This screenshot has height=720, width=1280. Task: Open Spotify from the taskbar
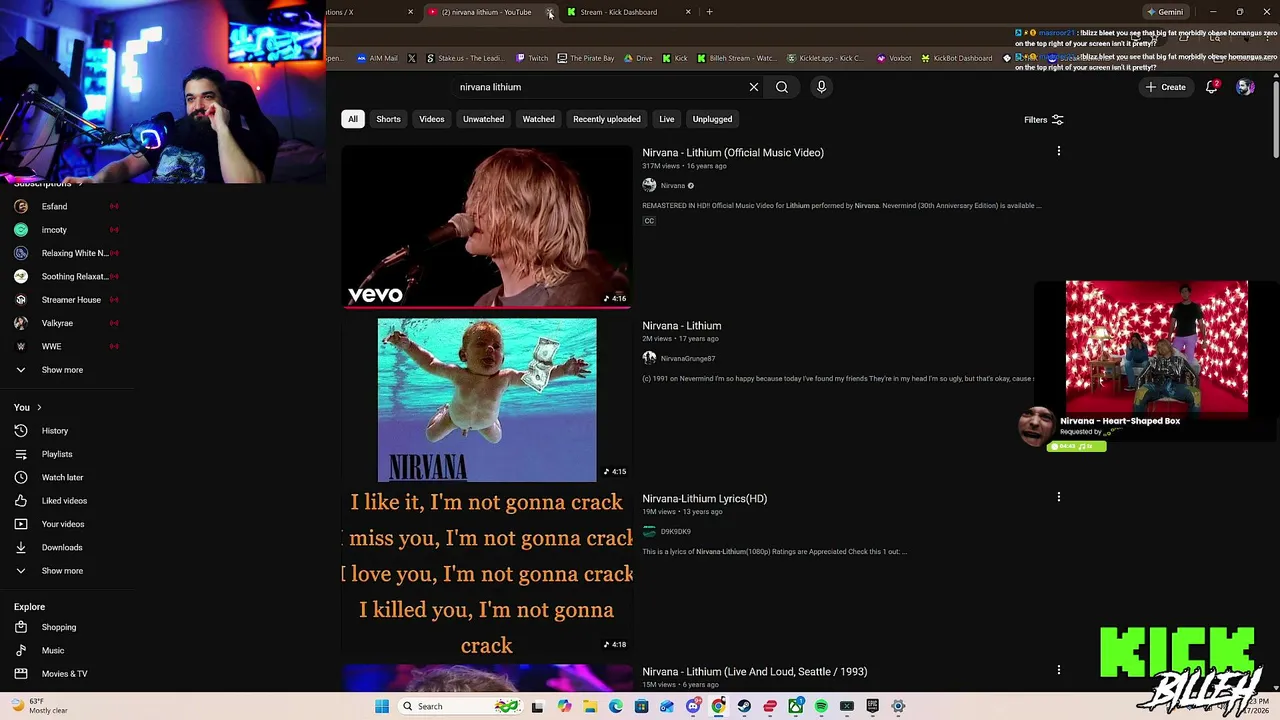pyautogui.click(x=821, y=706)
